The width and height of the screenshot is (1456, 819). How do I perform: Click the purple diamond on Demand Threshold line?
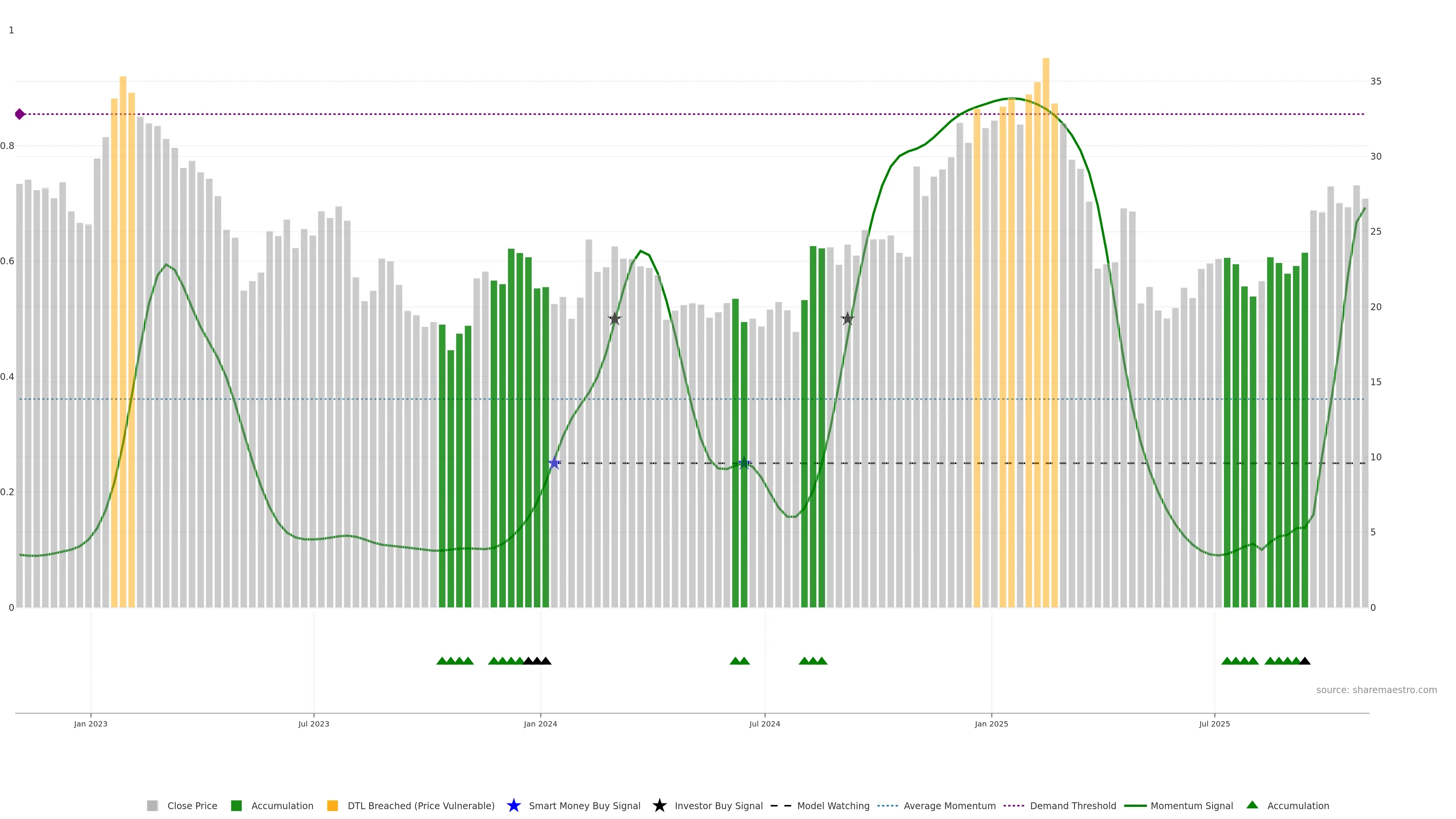[20, 114]
